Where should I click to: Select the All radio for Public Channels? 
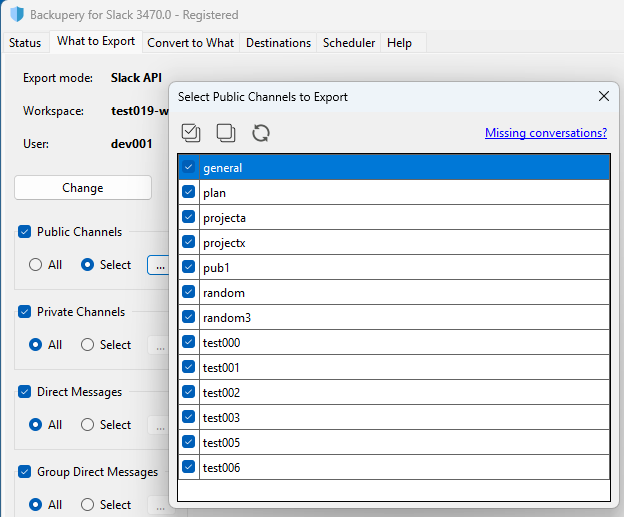[36, 265]
